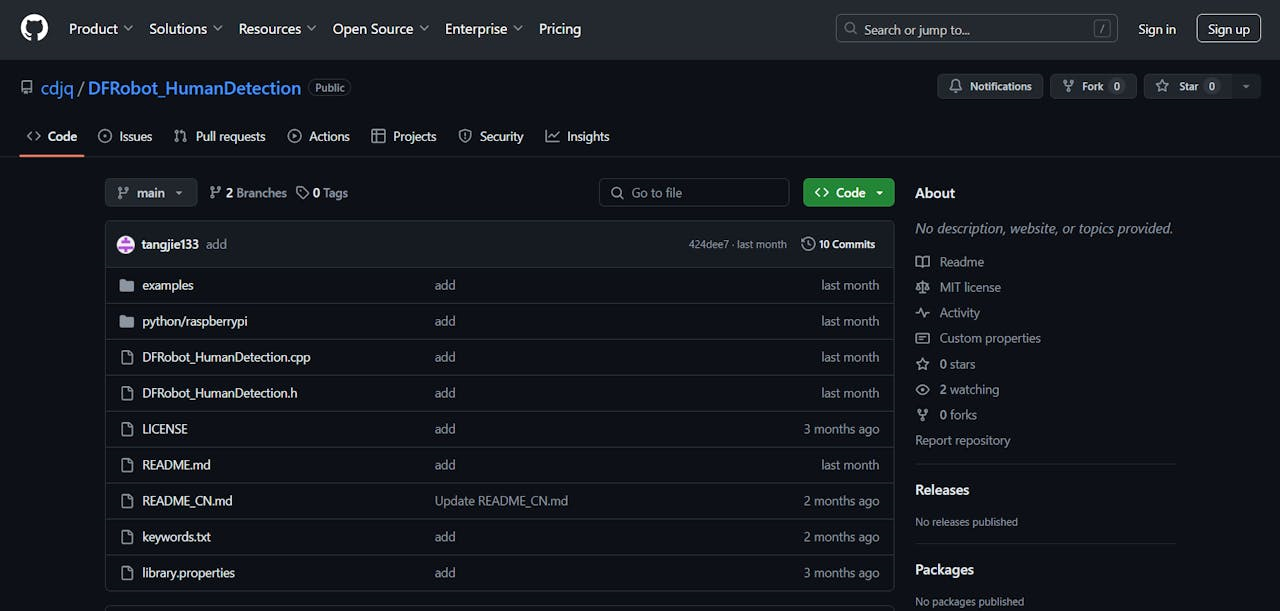The height and width of the screenshot is (611, 1280).
Task: Click the Notifications bell button
Action: pos(990,87)
